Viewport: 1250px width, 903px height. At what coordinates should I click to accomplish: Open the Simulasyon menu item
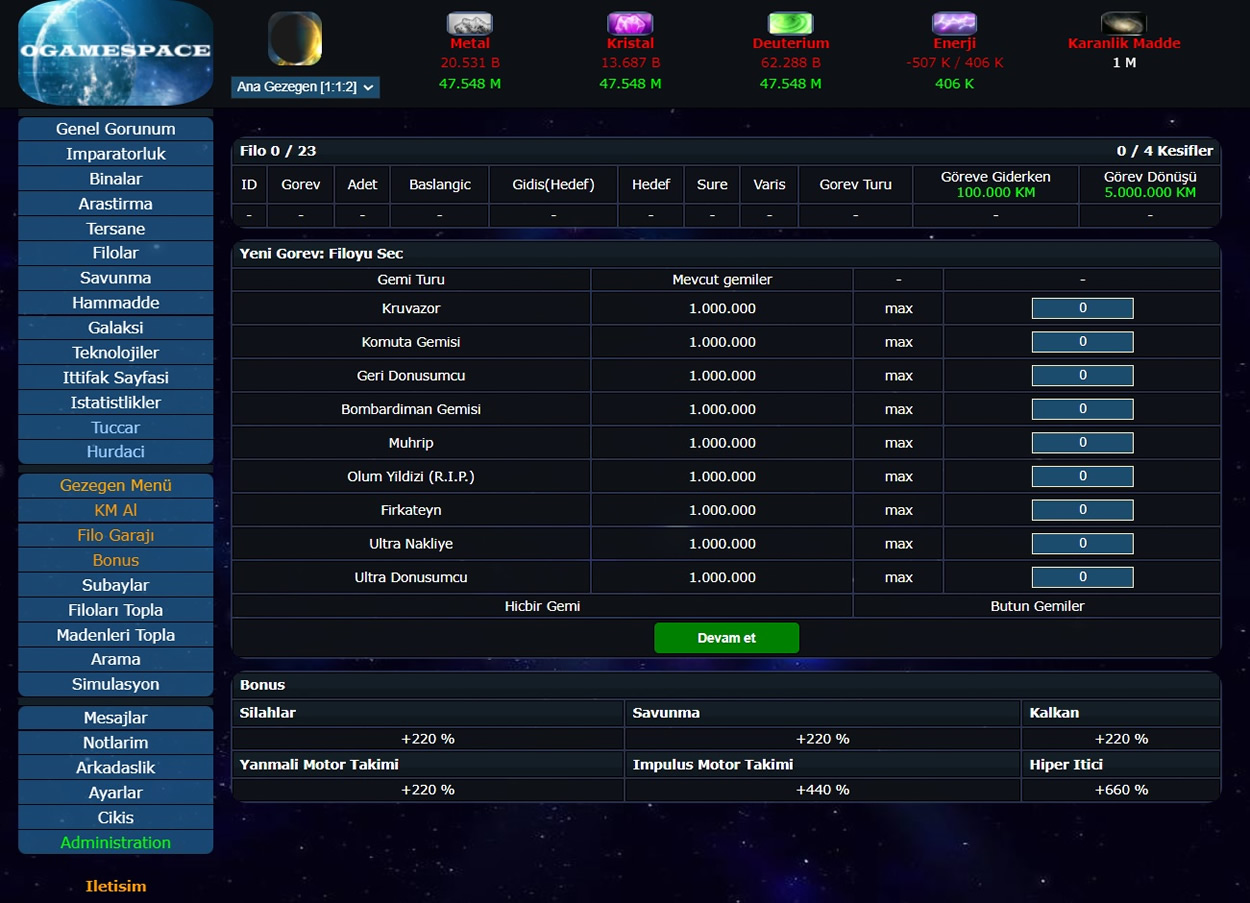116,685
